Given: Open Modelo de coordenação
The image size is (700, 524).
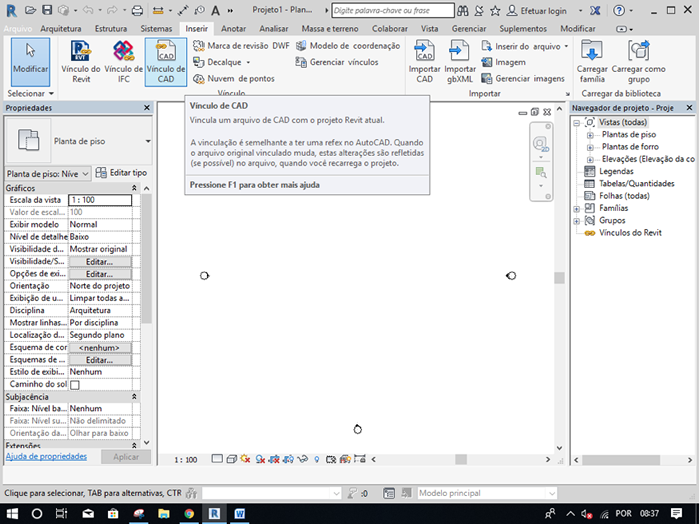Looking at the screenshot, I should (x=348, y=46).
